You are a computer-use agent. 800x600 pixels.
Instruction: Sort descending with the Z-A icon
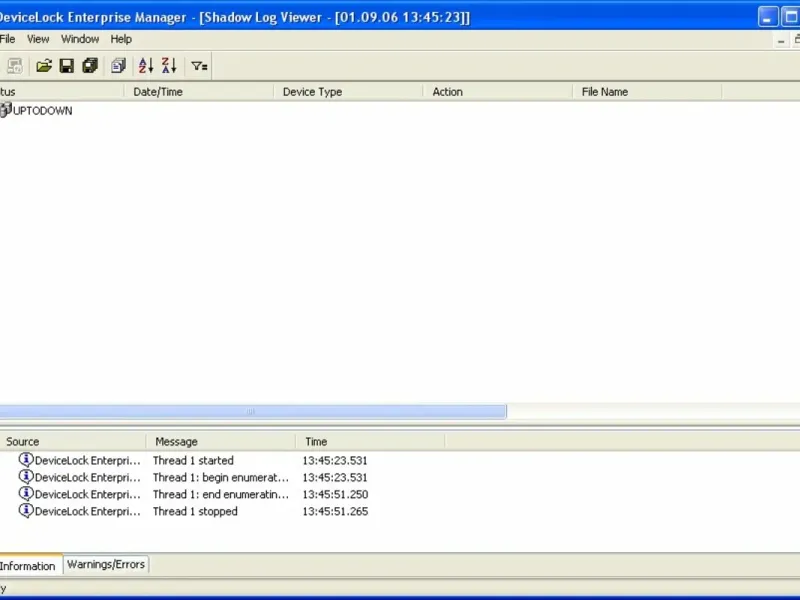[x=169, y=66]
